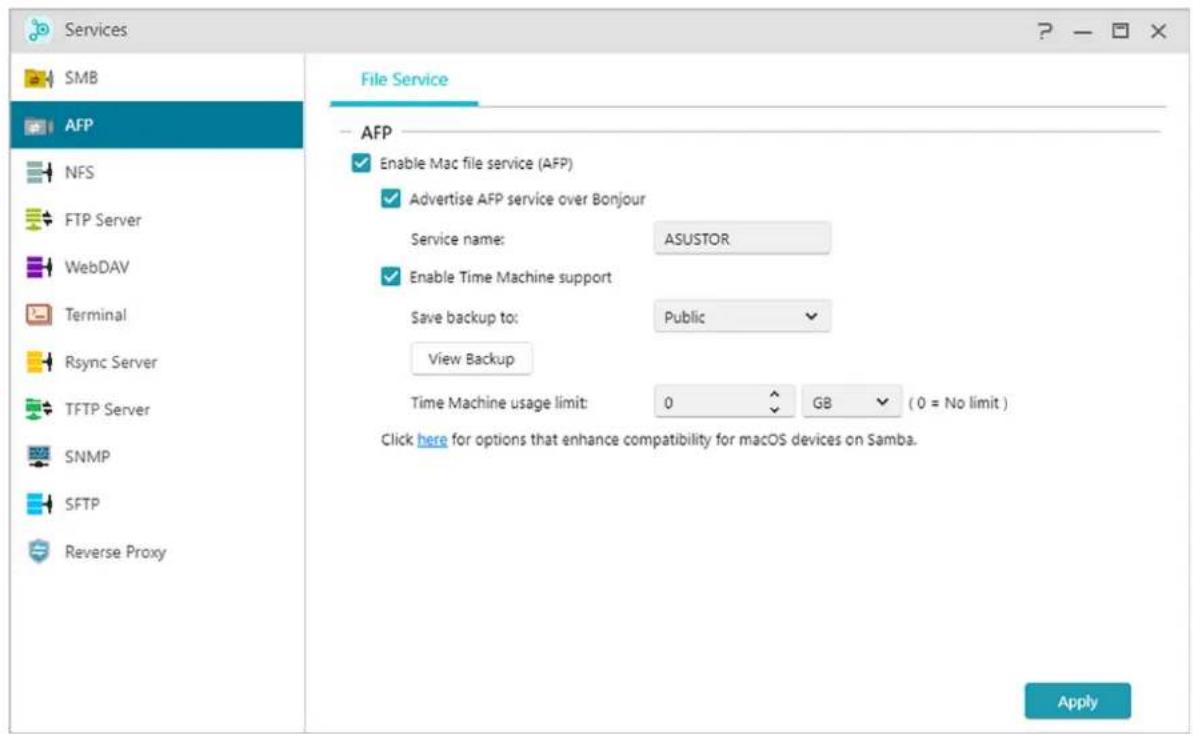Open the Save backup to dropdown
Screen dimensions: 1193x734
click(x=742, y=316)
